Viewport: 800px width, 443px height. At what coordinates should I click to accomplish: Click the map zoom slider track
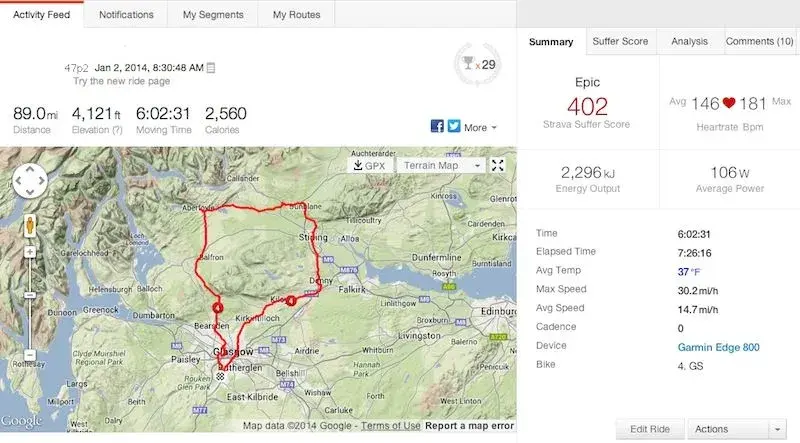coord(30,304)
